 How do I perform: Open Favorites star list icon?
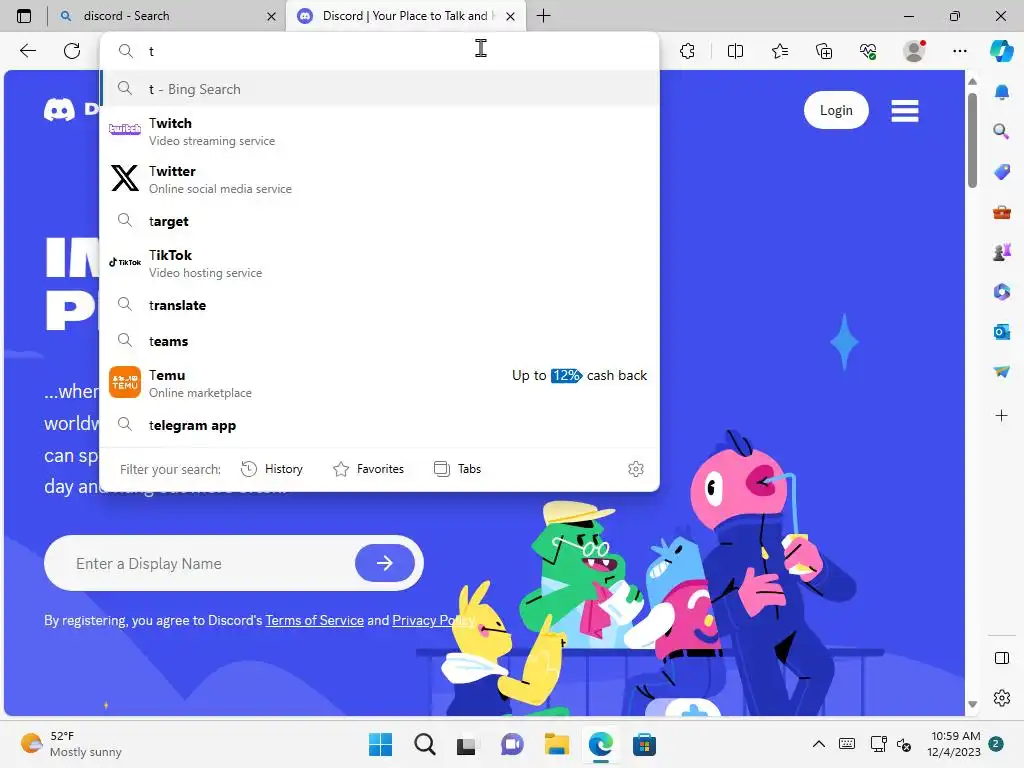click(x=780, y=51)
